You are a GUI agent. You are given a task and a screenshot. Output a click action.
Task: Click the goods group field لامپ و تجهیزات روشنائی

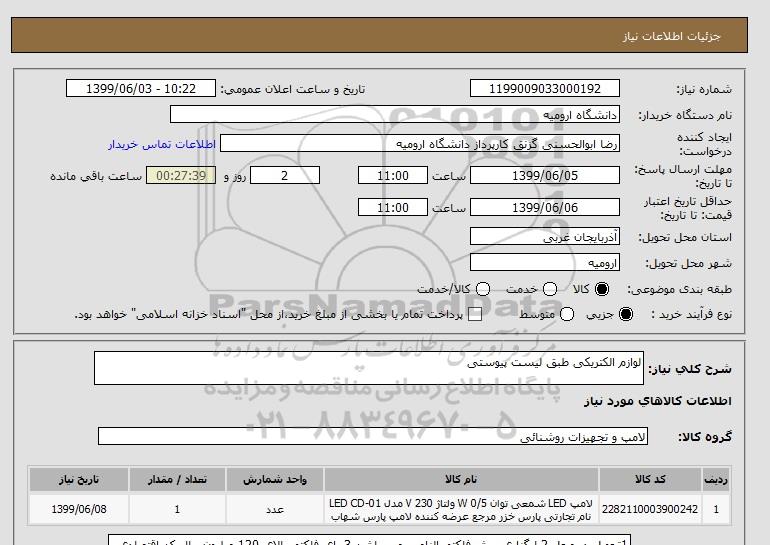click(x=373, y=436)
